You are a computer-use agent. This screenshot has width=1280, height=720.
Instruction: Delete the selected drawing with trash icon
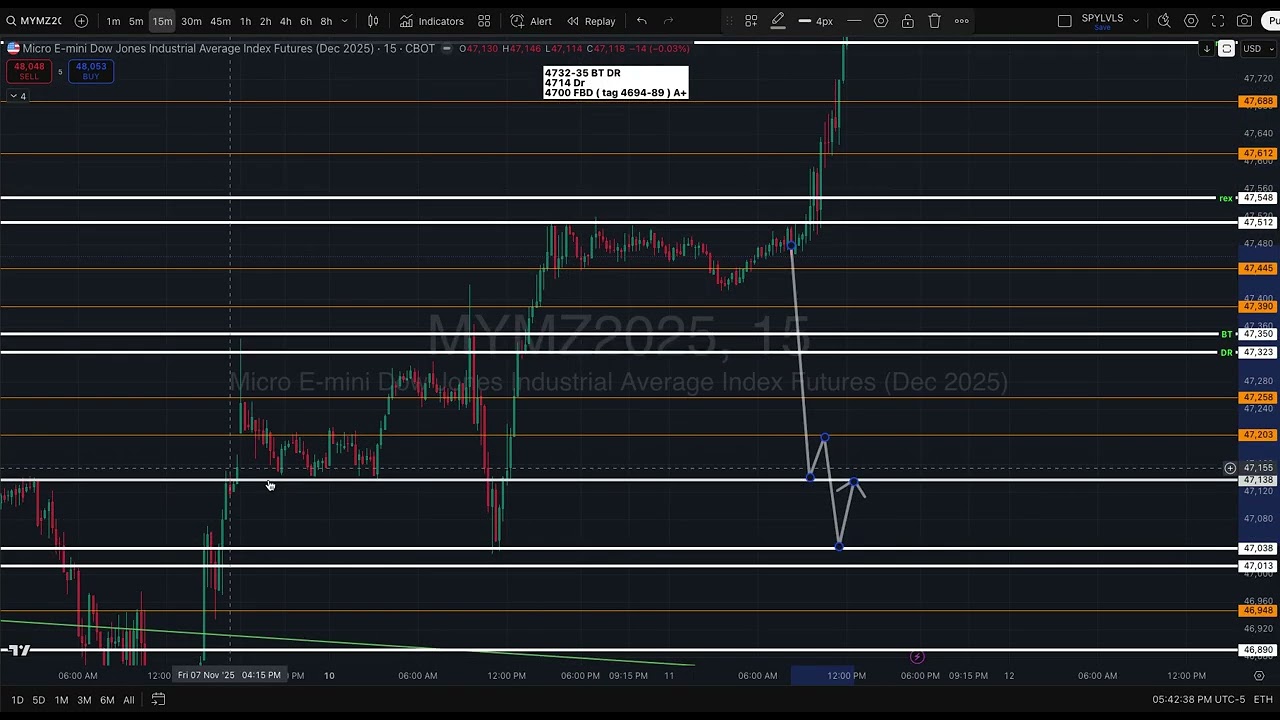coord(934,21)
